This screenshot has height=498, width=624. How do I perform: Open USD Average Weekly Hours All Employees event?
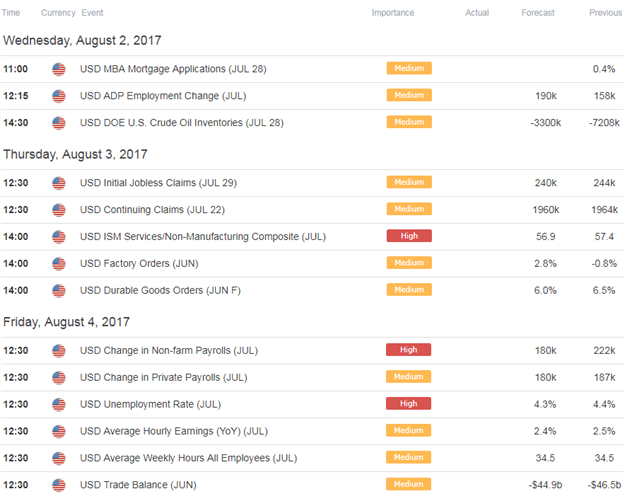tap(188, 458)
